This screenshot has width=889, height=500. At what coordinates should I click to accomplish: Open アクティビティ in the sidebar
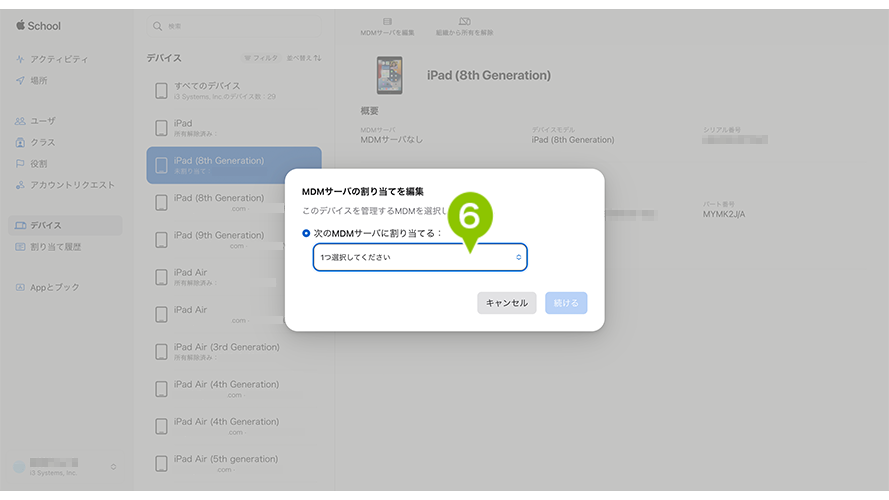59,59
